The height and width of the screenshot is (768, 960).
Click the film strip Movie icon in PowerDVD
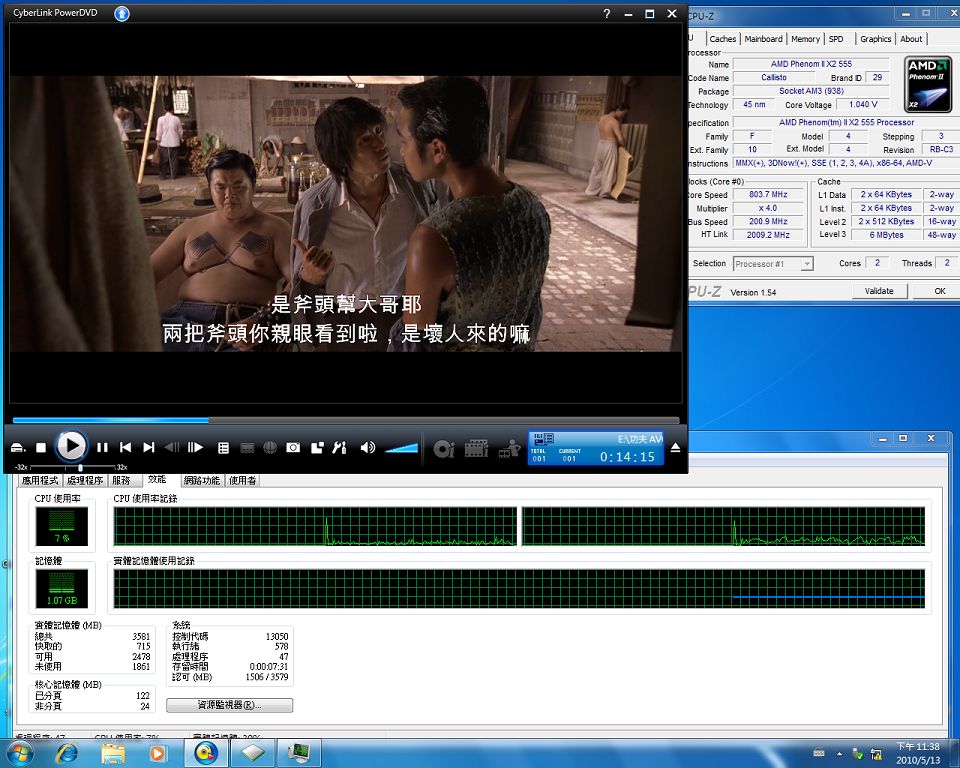476,449
